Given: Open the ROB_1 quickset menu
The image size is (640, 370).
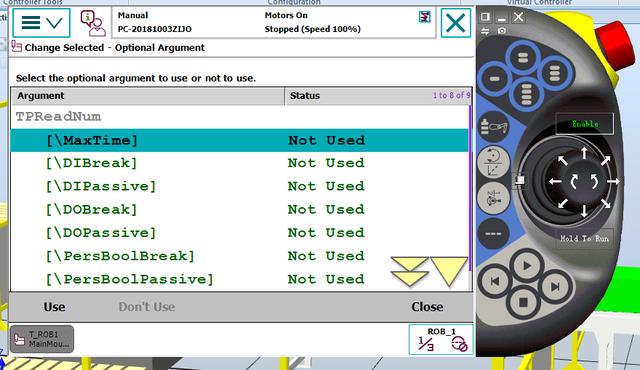Looking at the screenshot, I should point(441,339).
